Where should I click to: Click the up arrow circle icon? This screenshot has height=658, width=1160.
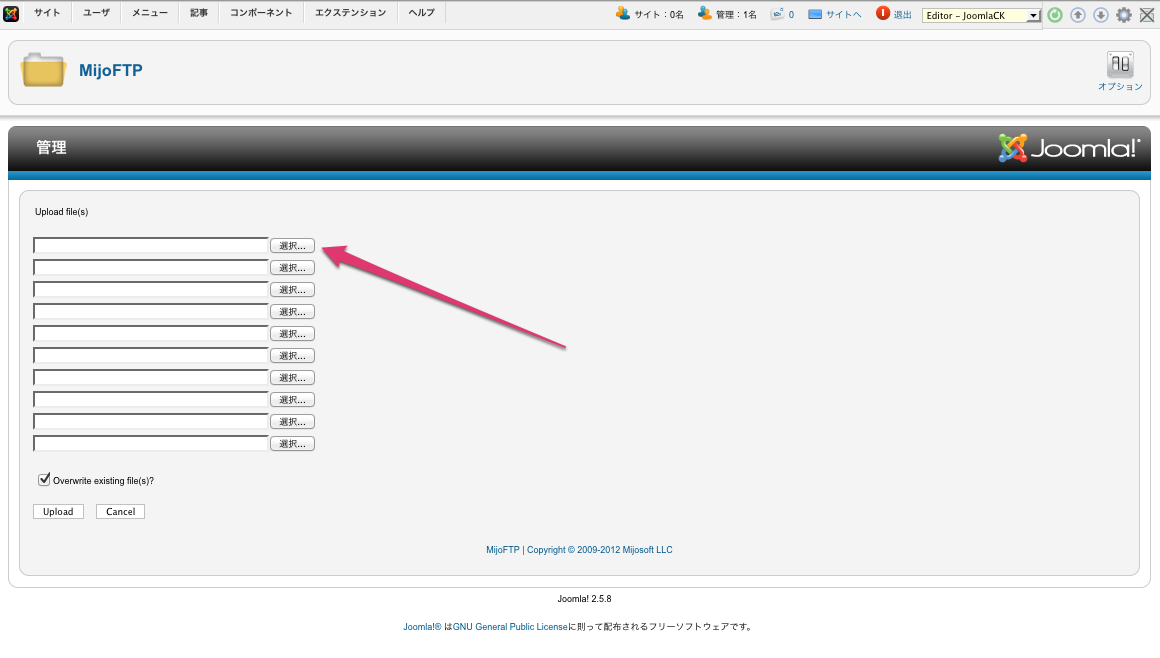pyautogui.click(x=1077, y=15)
